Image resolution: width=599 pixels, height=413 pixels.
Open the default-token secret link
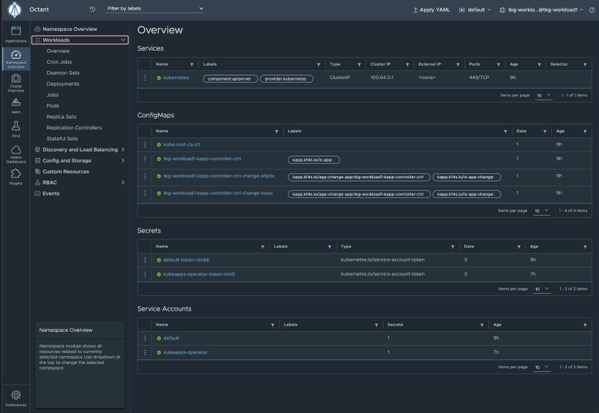point(186,260)
